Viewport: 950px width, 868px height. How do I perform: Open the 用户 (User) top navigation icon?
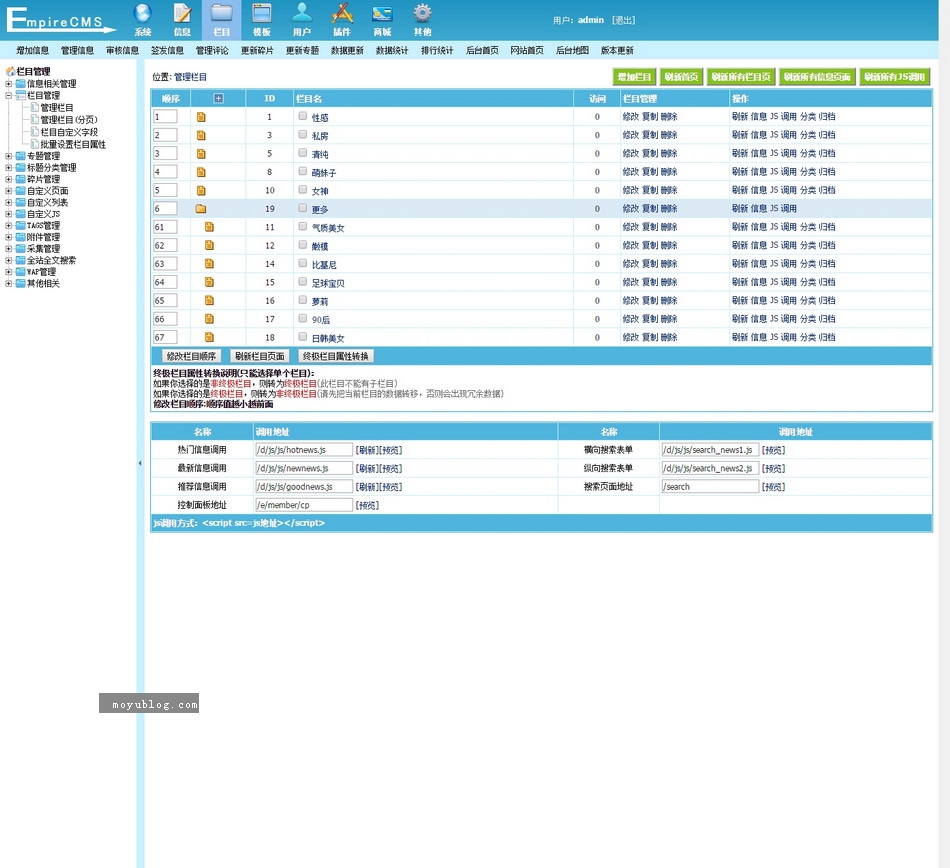click(x=302, y=19)
